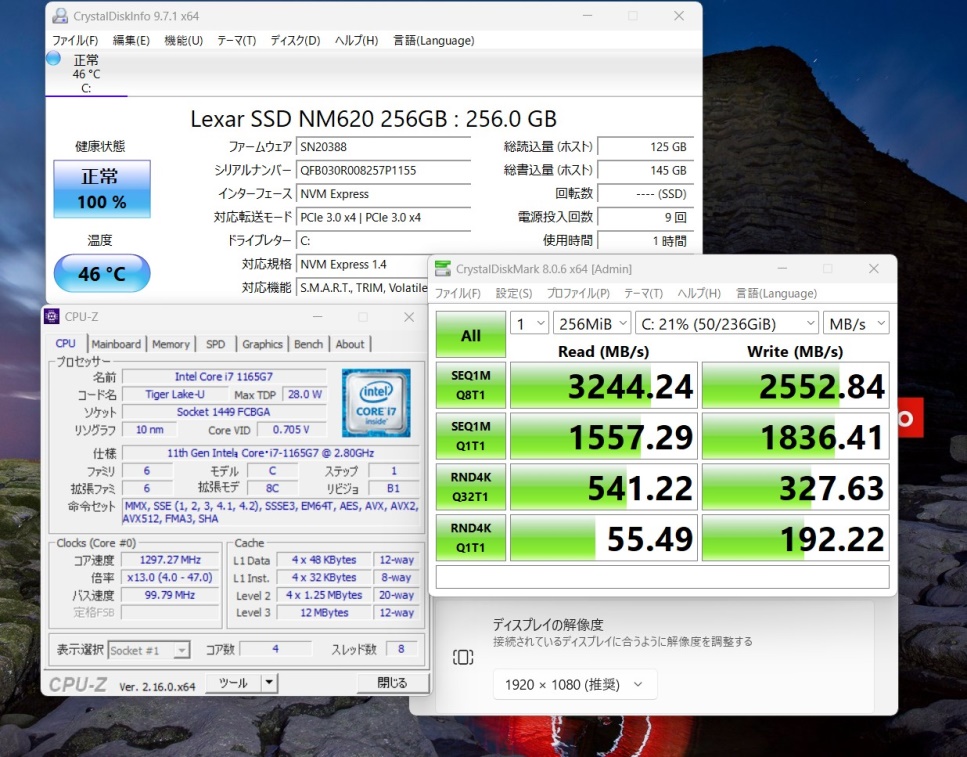This screenshot has width=967, height=757.
Task: Open 言語(Language) menu in CrystalDiskMark
Action: click(x=776, y=293)
